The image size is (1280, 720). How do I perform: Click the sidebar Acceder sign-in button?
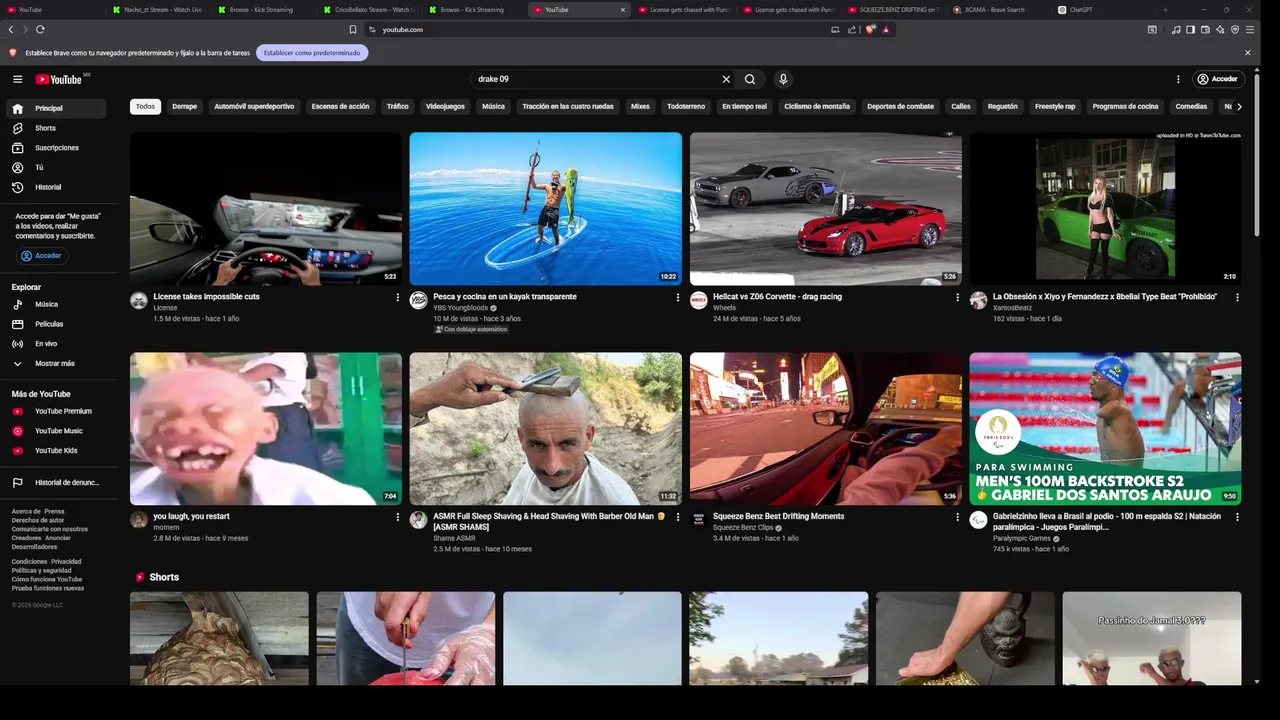point(41,256)
